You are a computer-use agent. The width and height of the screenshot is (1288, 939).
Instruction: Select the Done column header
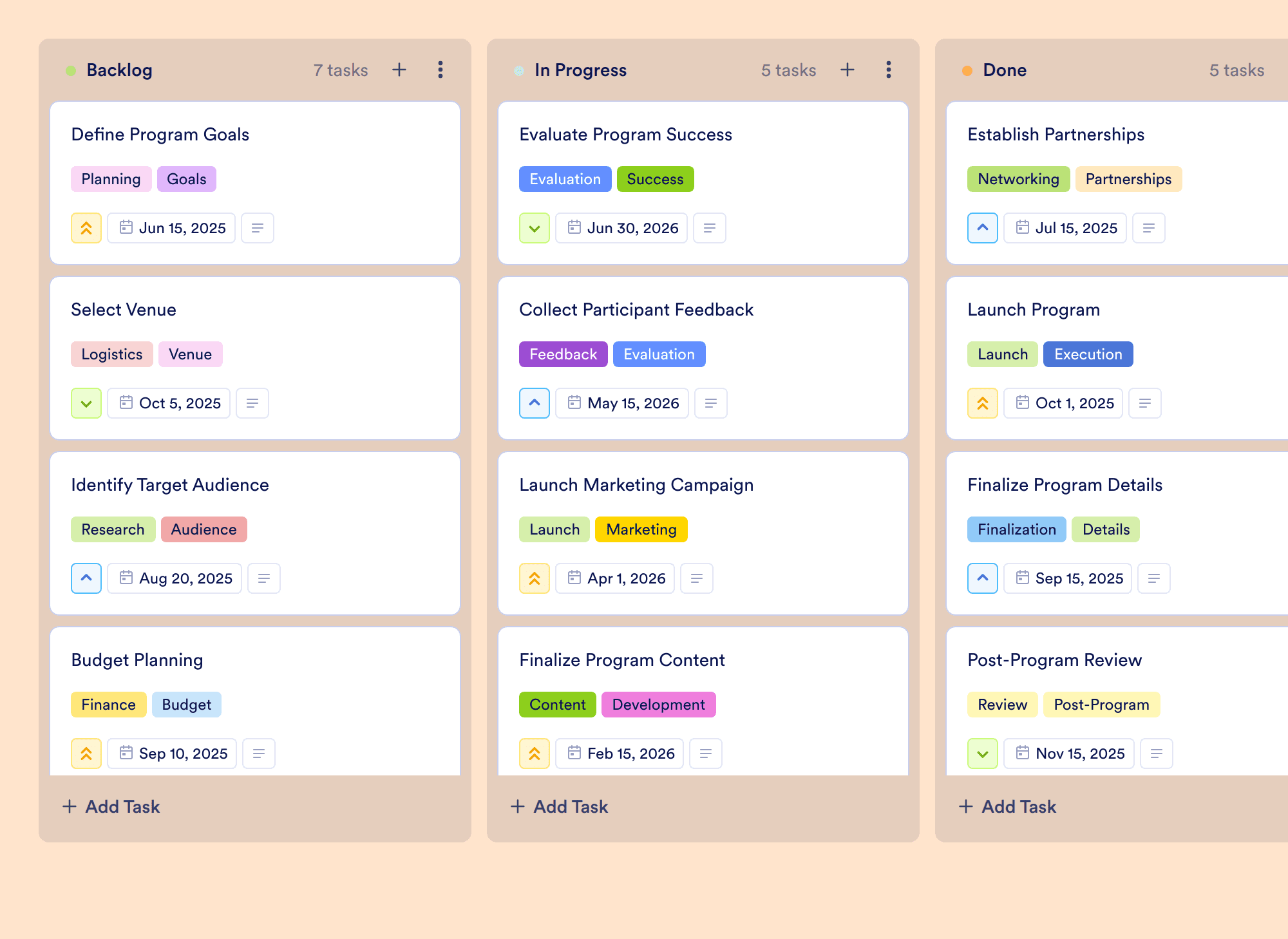[x=1005, y=70]
